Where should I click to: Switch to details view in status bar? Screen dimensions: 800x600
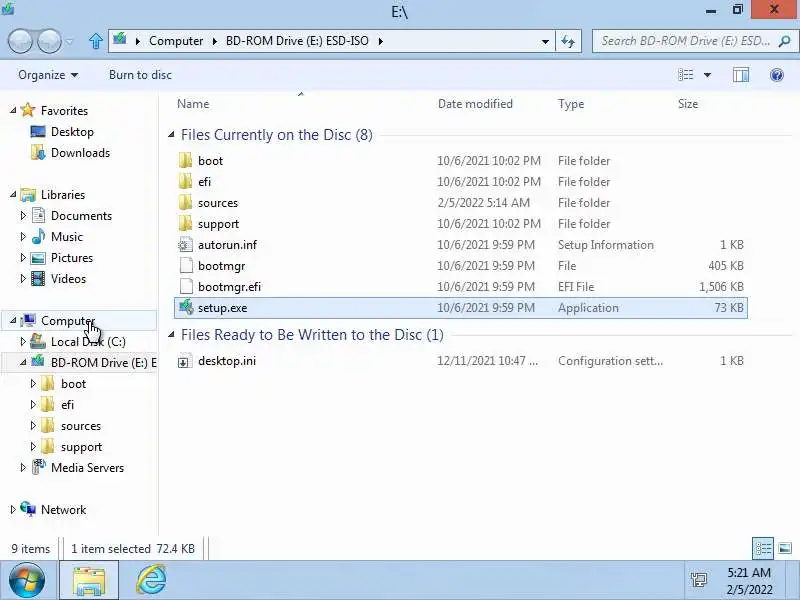[763, 548]
